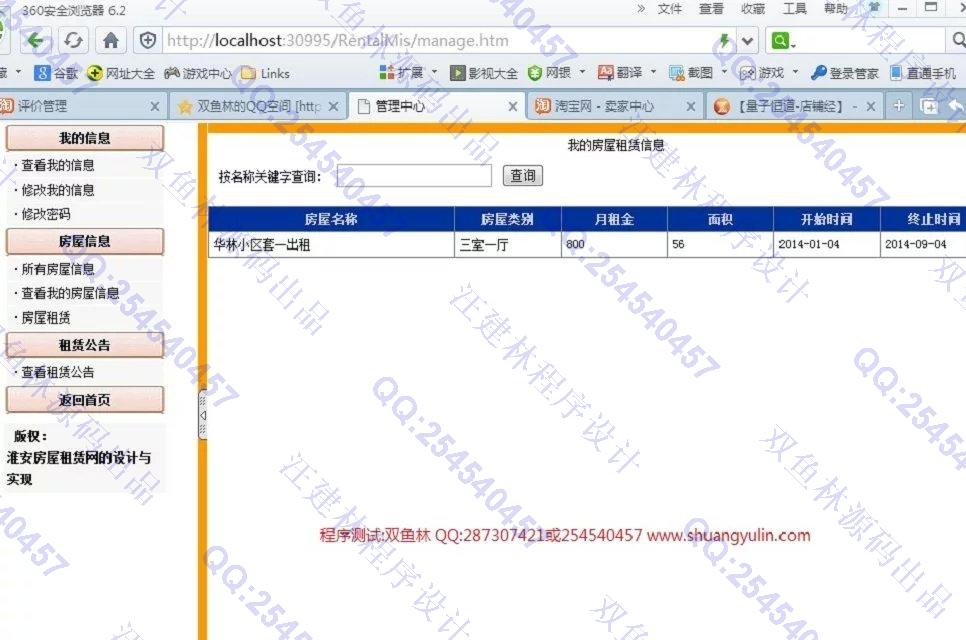
Task: Open the 网址大全 bookmark
Action: coord(121,73)
